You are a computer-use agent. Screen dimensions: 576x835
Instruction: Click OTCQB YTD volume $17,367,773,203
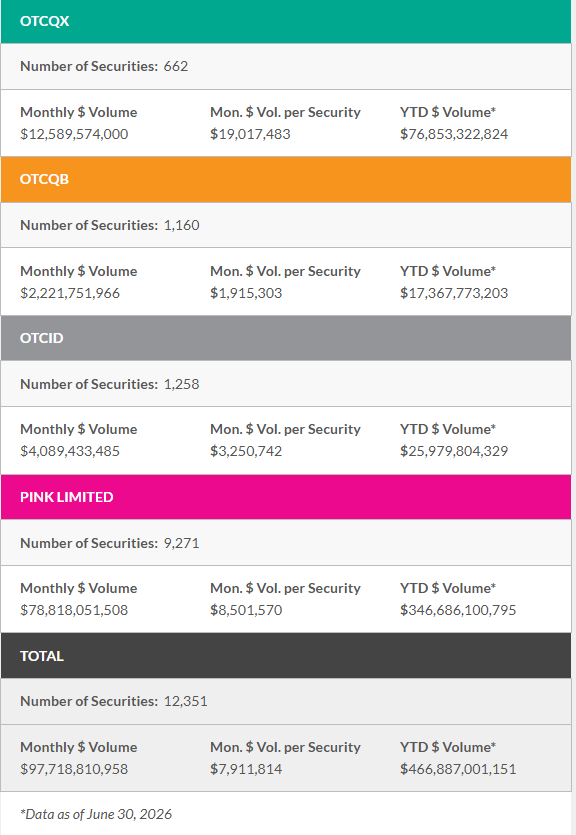point(454,293)
